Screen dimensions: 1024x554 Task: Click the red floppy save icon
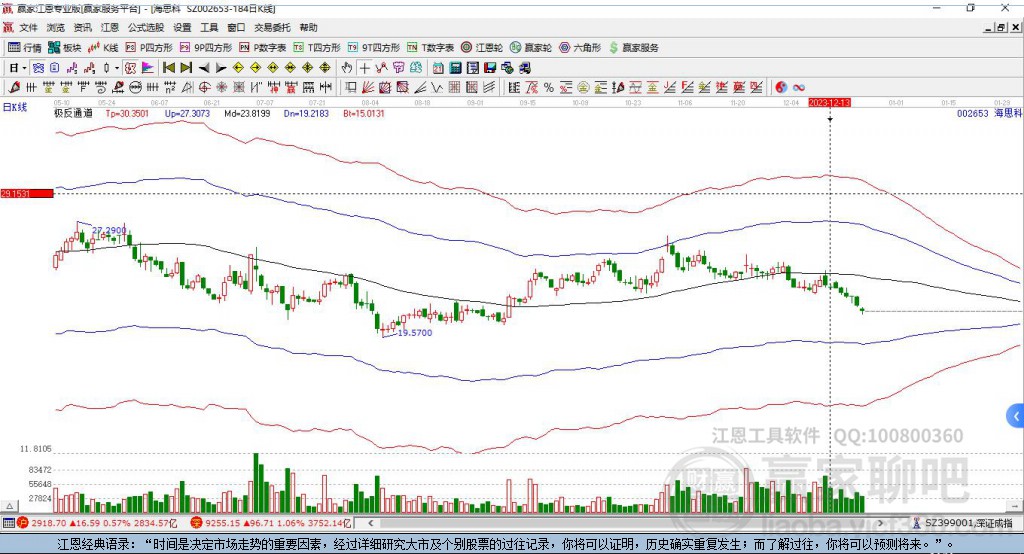click(x=490, y=68)
